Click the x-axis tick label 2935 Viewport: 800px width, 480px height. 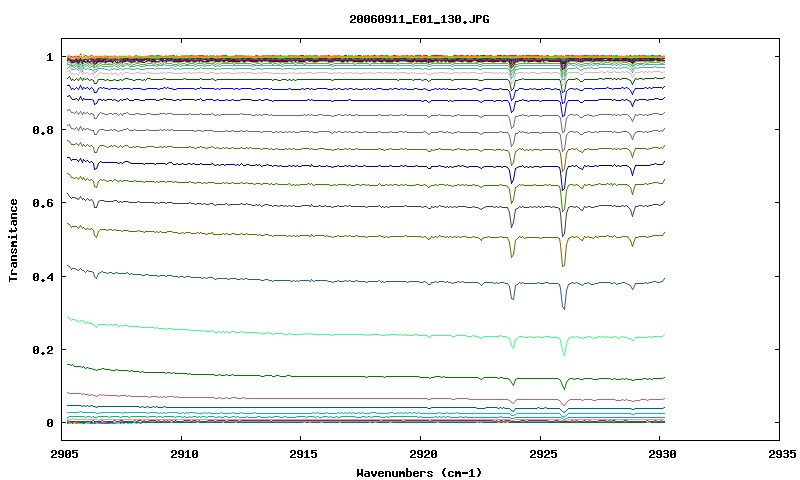(x=782, y=454)
